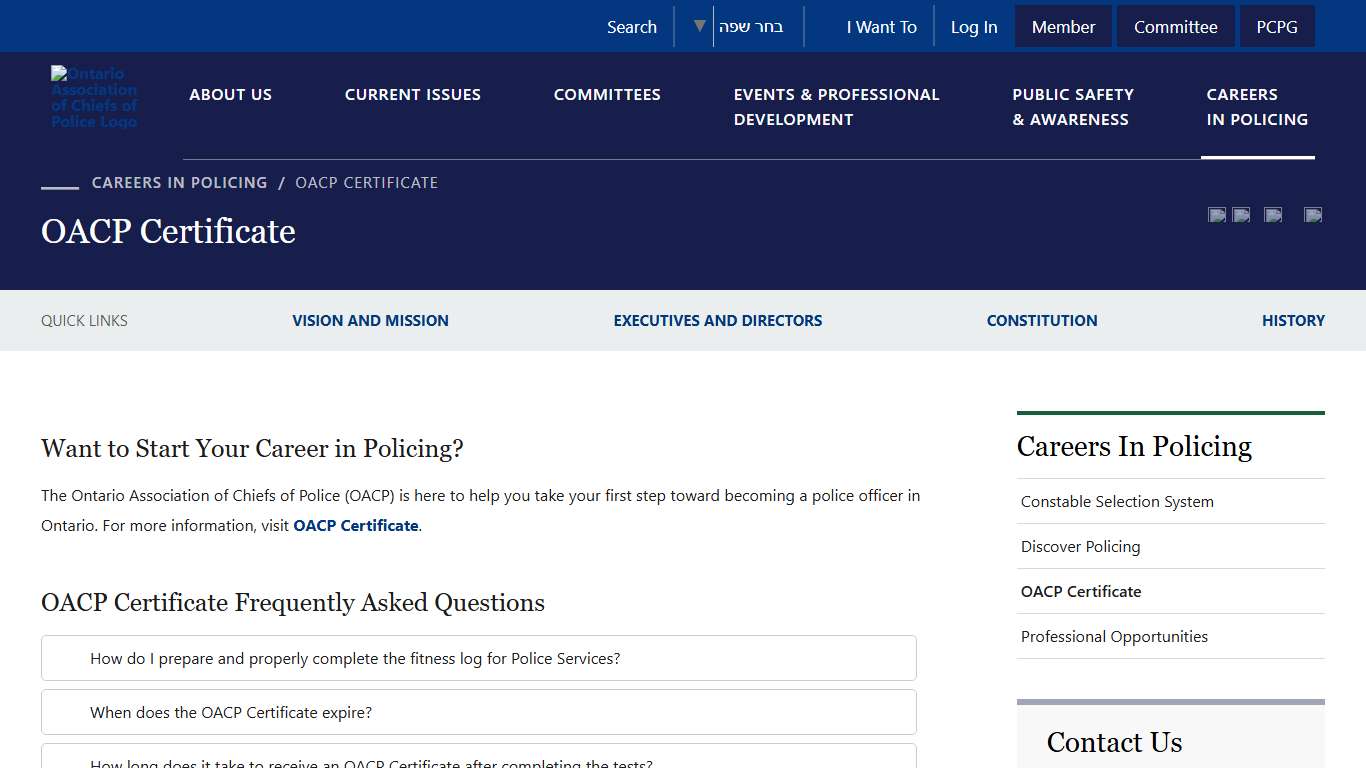Screen dimensions: 1366x768
Task: Click the Log In link
Action: click(973, 27)
